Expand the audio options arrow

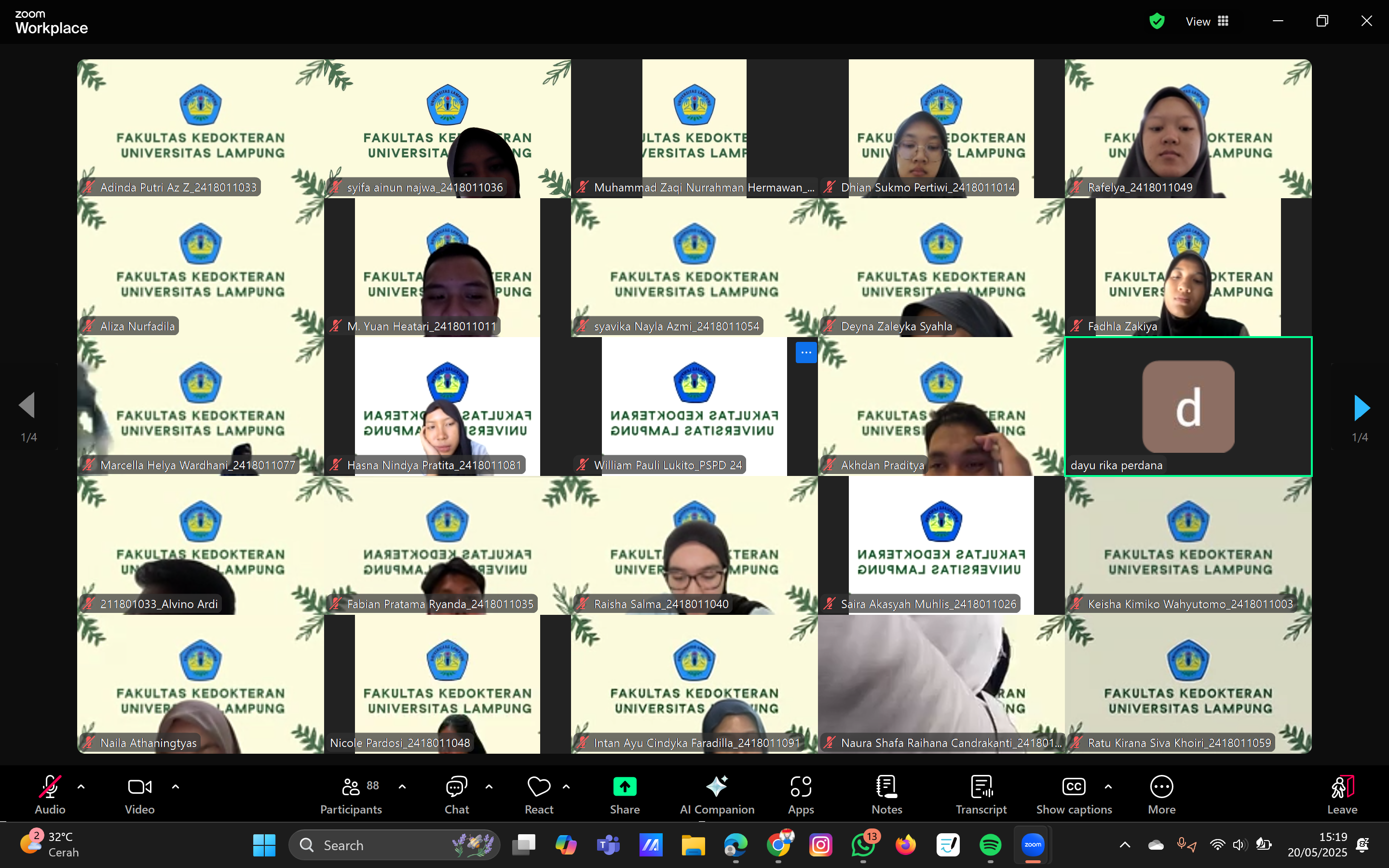click(81, 787)
